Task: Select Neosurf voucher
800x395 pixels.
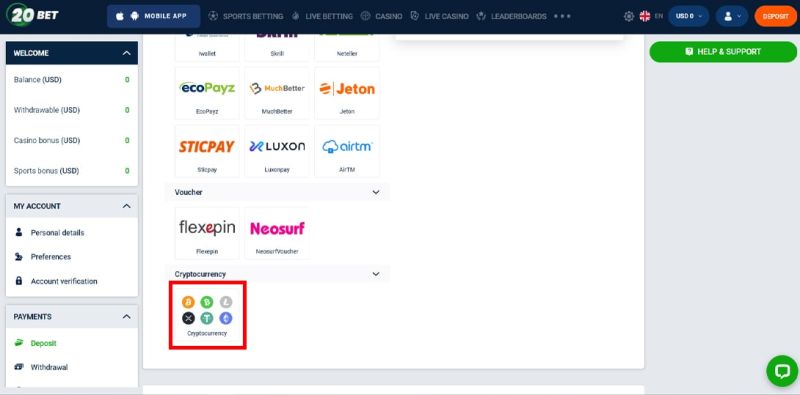Action: [x=277, y=233]
